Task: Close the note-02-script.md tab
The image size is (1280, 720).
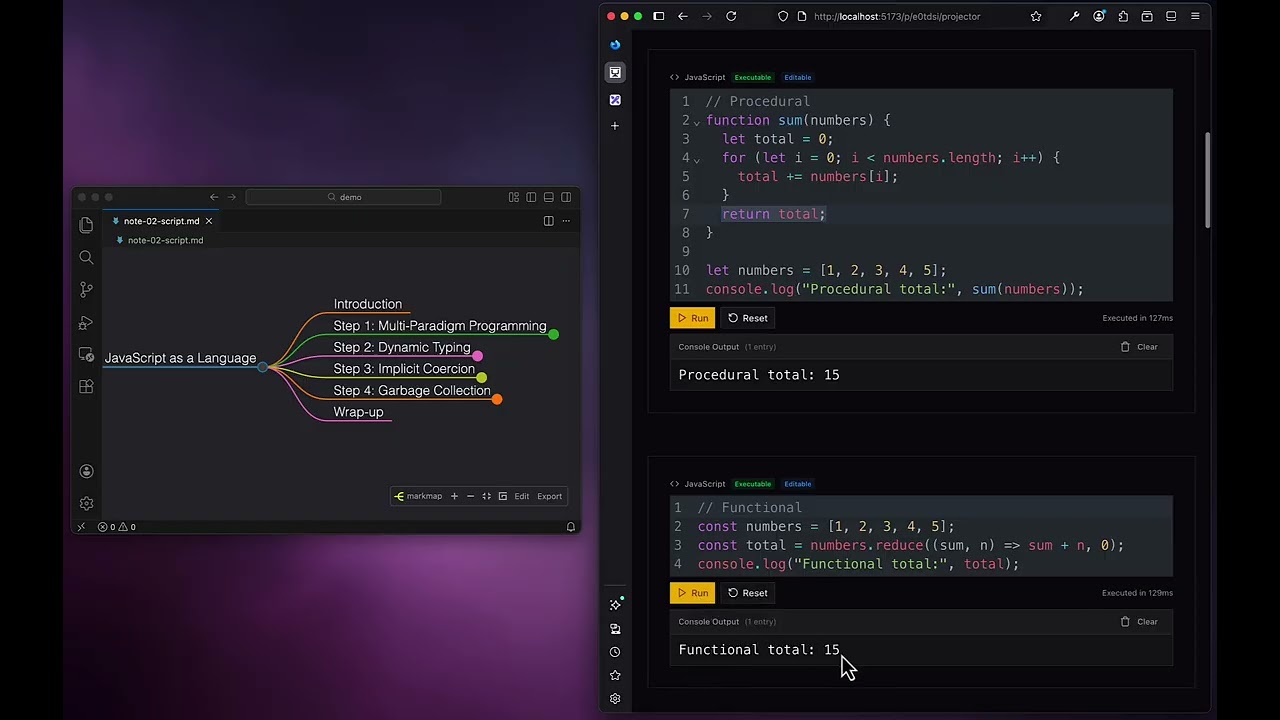Action: [209, 221]
